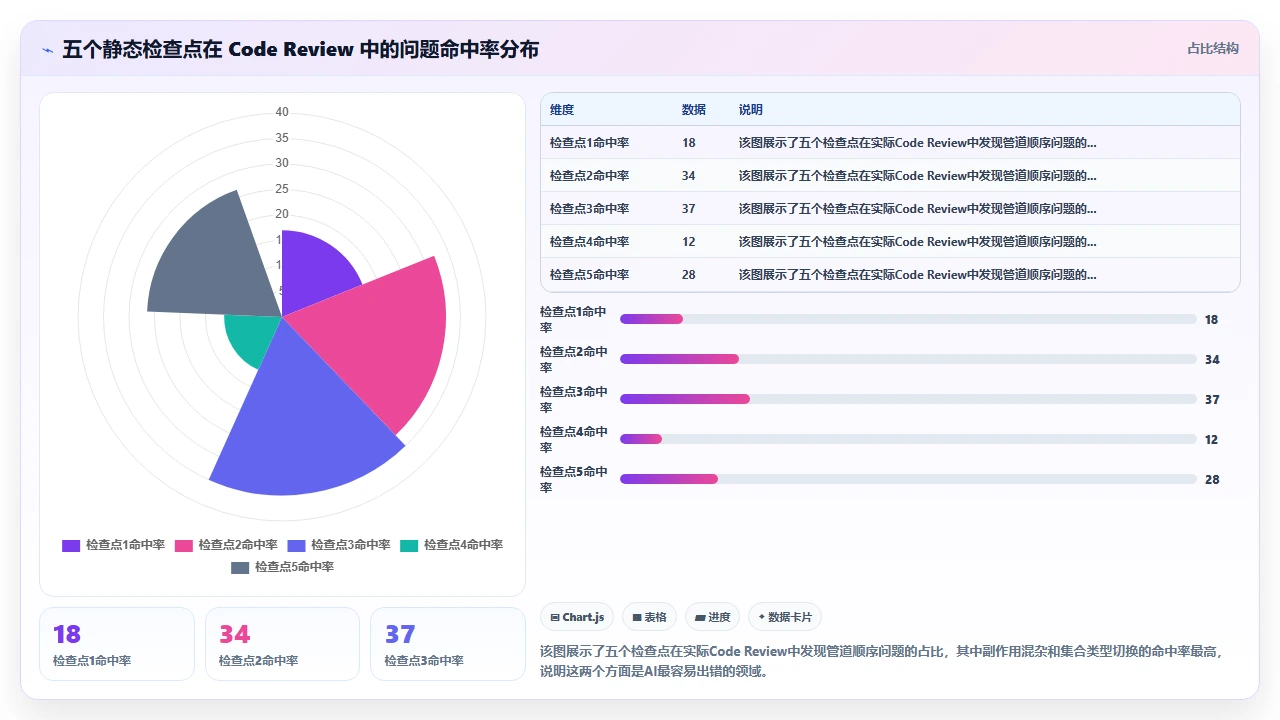Click table cell 检查点5命中率
Image resolution: width=1280 pixels, height=720 pixels.
coord(589,275)
